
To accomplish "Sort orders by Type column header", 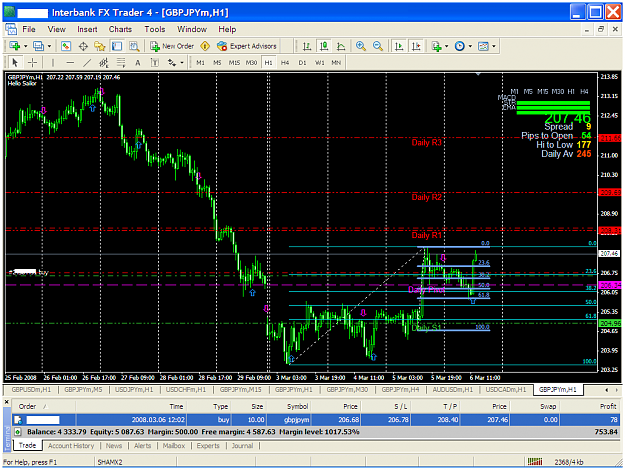I will pos(209,406).
